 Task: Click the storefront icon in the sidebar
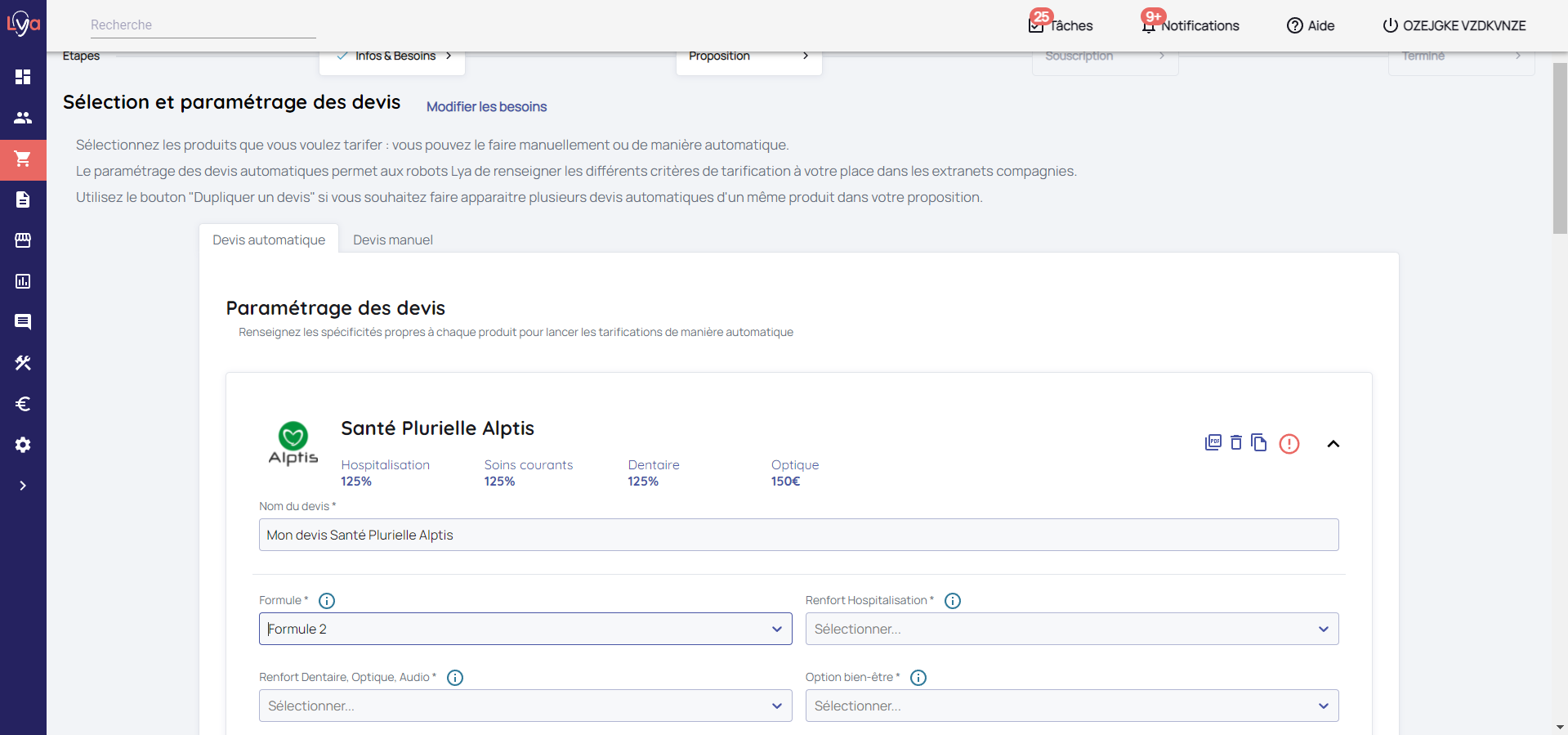23,240
